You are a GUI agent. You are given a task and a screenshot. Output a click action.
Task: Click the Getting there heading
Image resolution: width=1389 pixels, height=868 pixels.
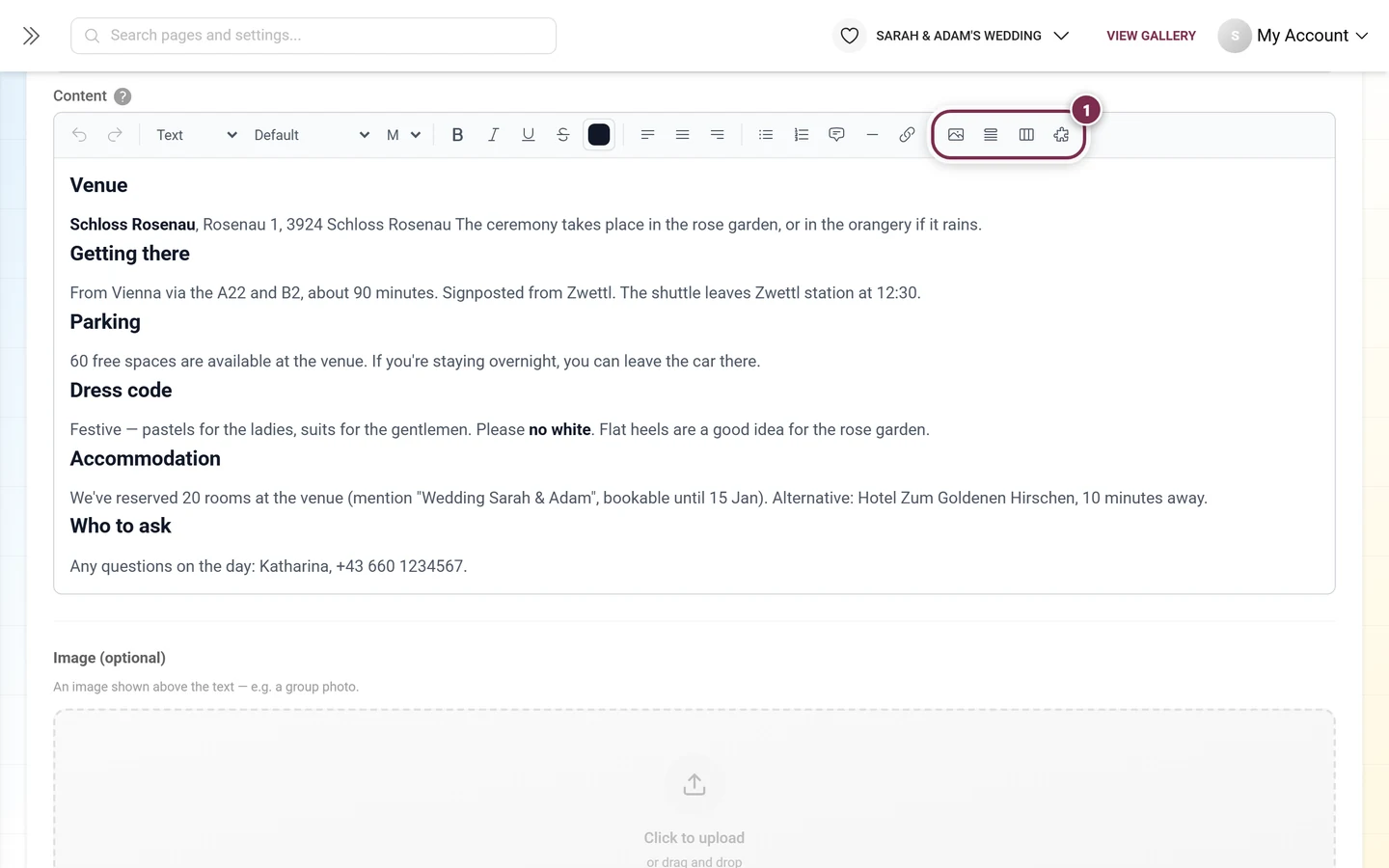[x=130, y=254]
